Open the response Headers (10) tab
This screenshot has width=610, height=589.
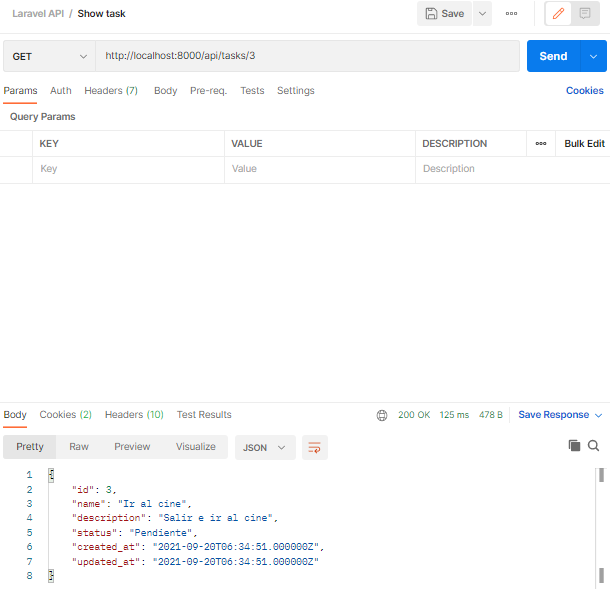(x=134, y=415)
